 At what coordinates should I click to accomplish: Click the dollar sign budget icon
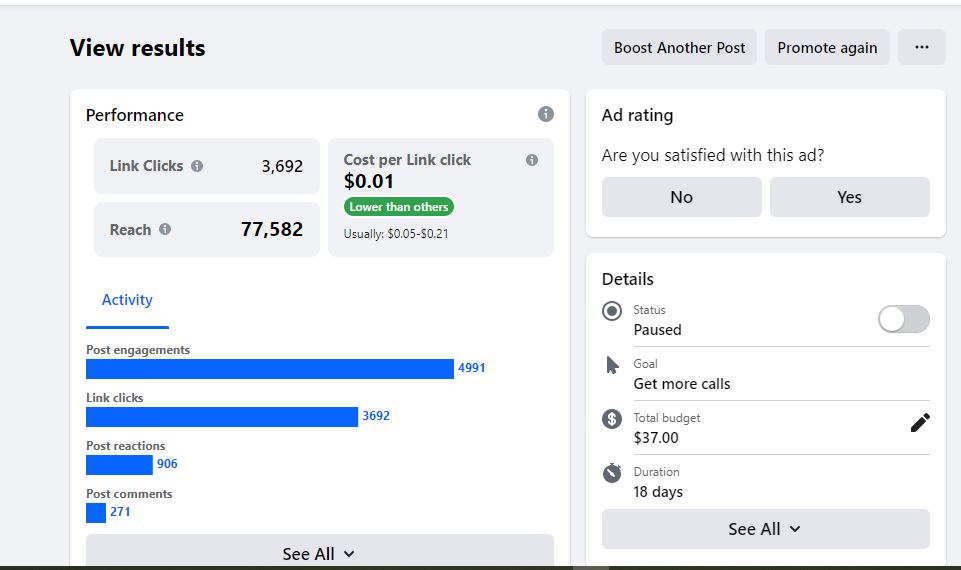point(612,419)
